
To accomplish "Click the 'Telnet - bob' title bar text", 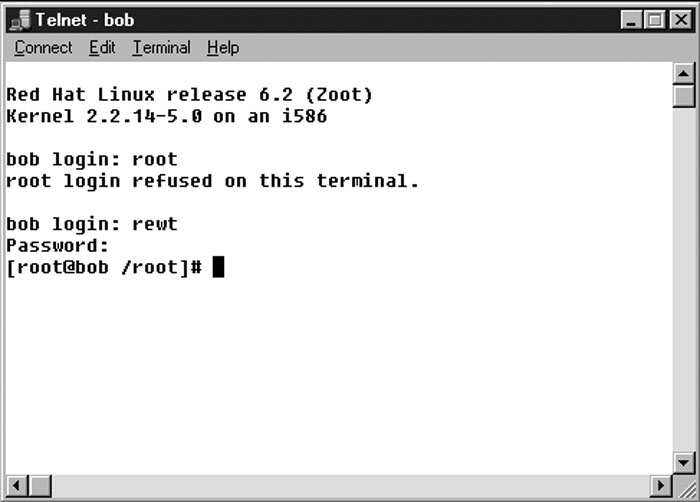I will pyautogui.click(x=85, y=20).
